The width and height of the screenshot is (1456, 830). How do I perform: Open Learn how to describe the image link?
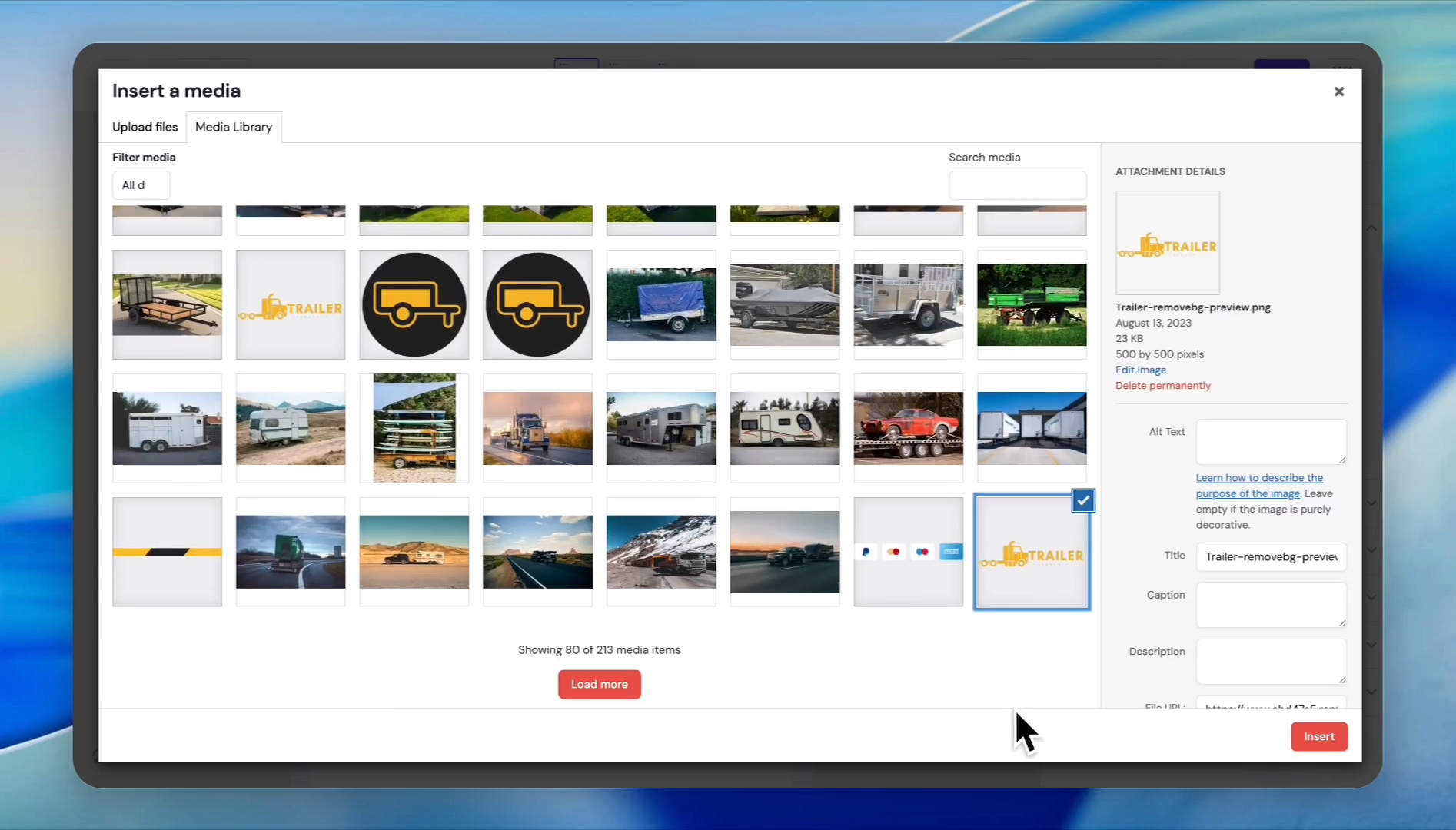click(1259, 486)
